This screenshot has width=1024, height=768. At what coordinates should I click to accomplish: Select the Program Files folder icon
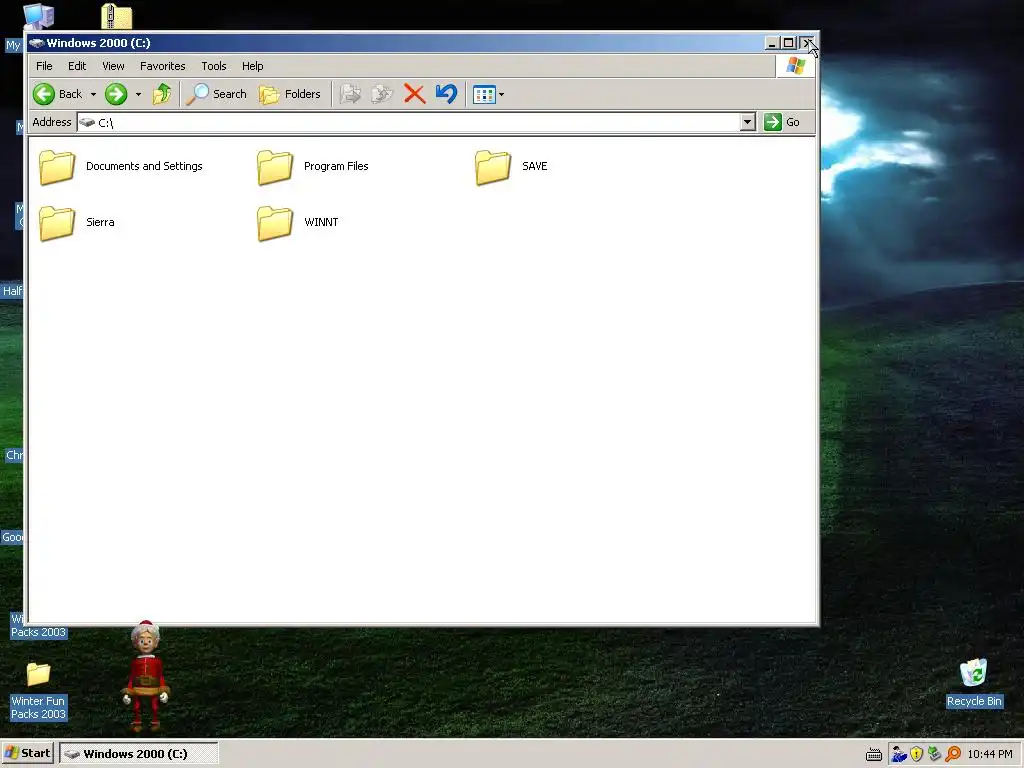click(275, 167)
